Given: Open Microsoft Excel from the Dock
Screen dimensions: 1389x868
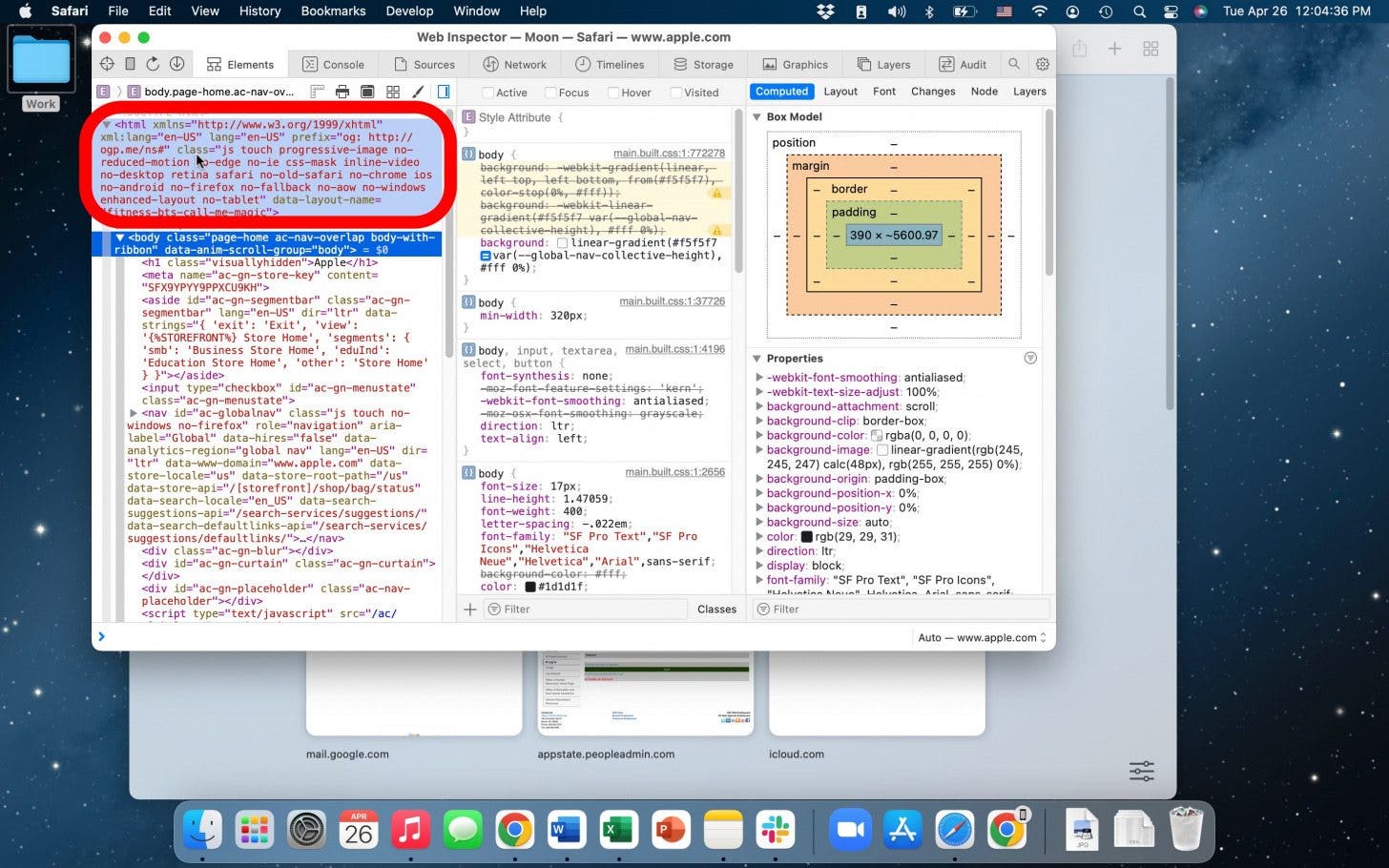Looking at the screenshot, I should tap(618, 830).
